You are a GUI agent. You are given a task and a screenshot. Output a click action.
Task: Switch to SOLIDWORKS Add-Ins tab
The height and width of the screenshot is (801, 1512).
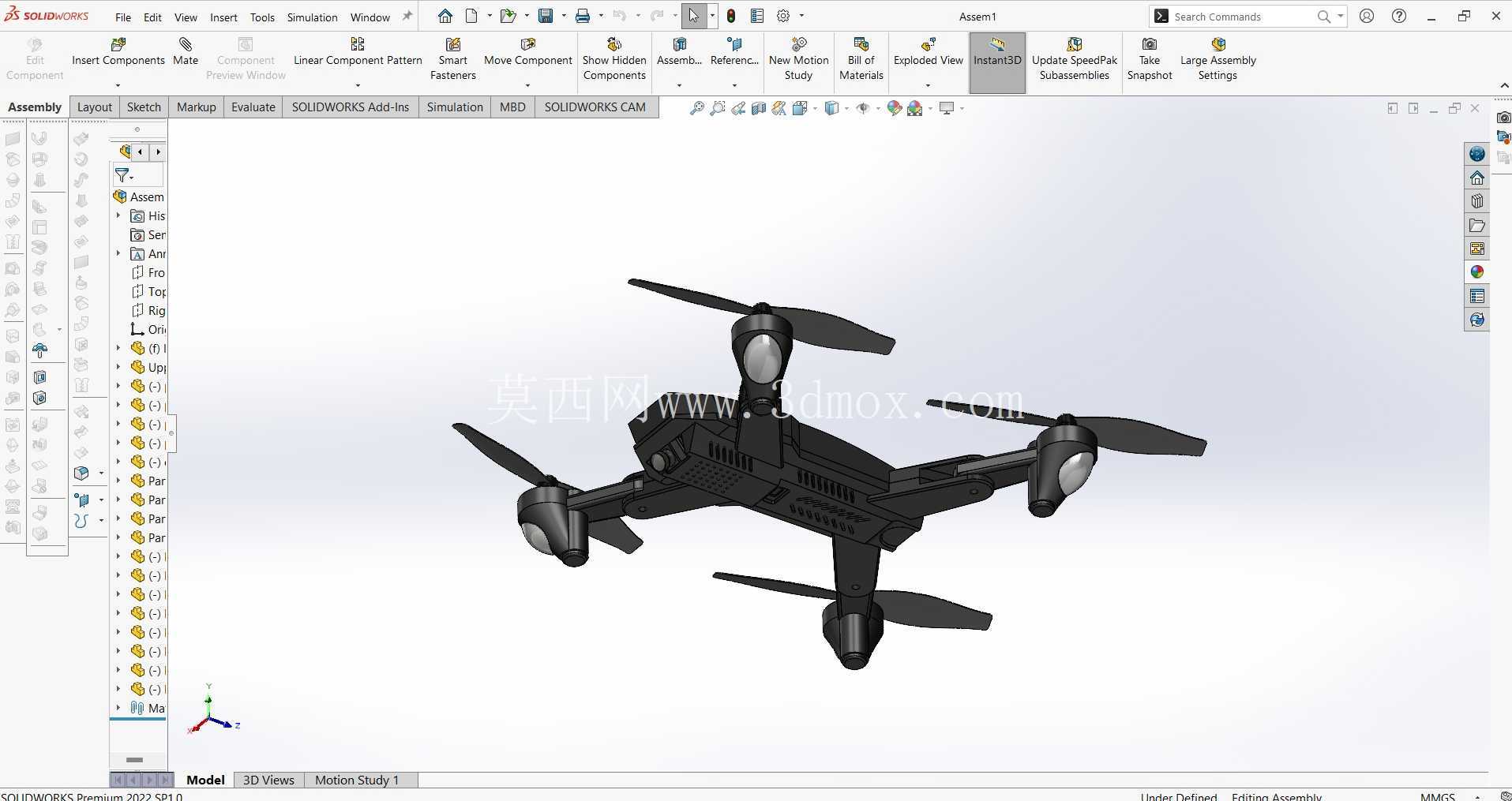351,107
